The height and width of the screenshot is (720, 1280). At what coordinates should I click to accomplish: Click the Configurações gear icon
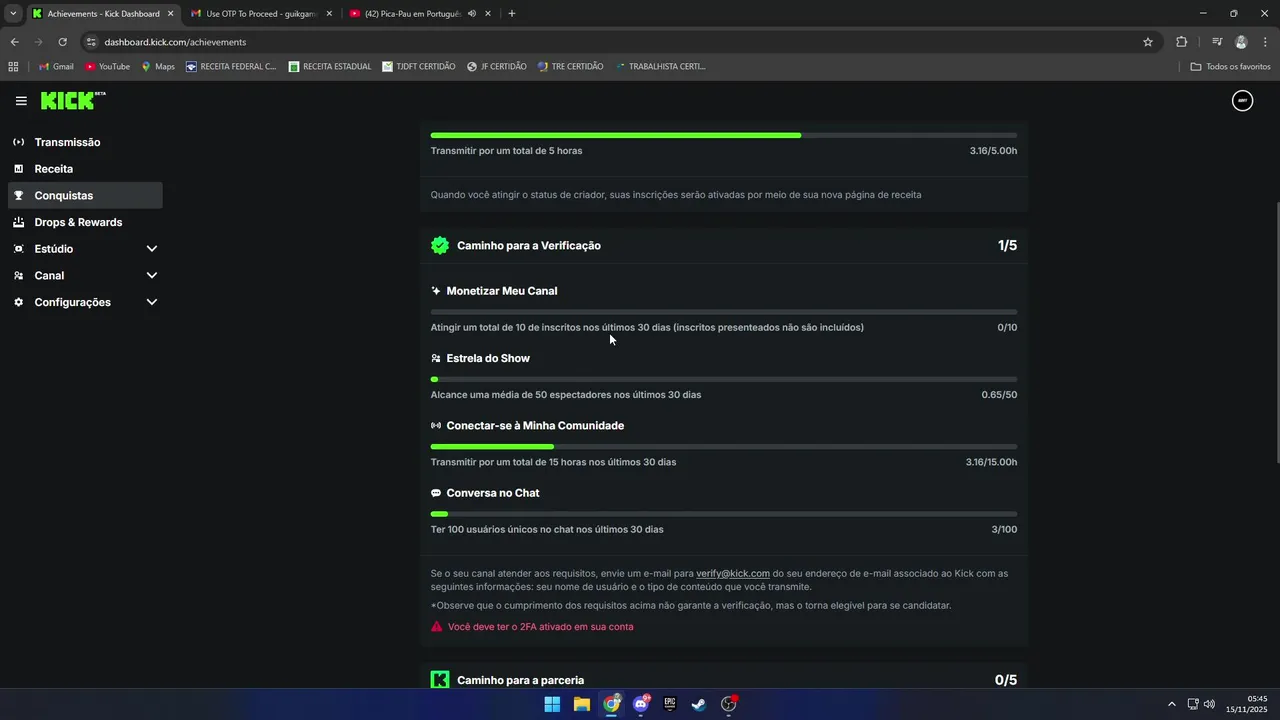[x=18, y=302]
